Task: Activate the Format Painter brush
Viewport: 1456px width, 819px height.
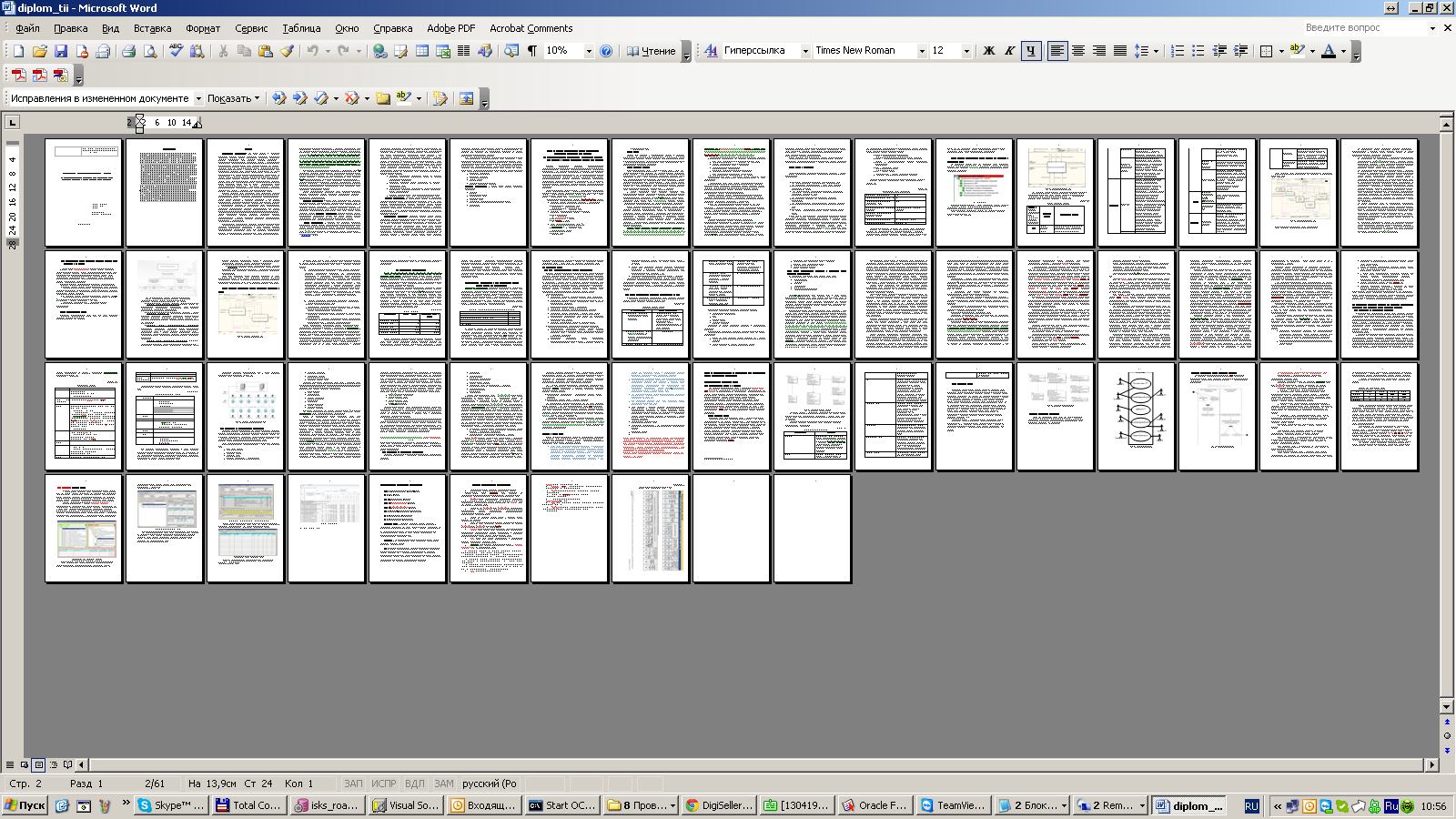Action: [x=287, y=51]
